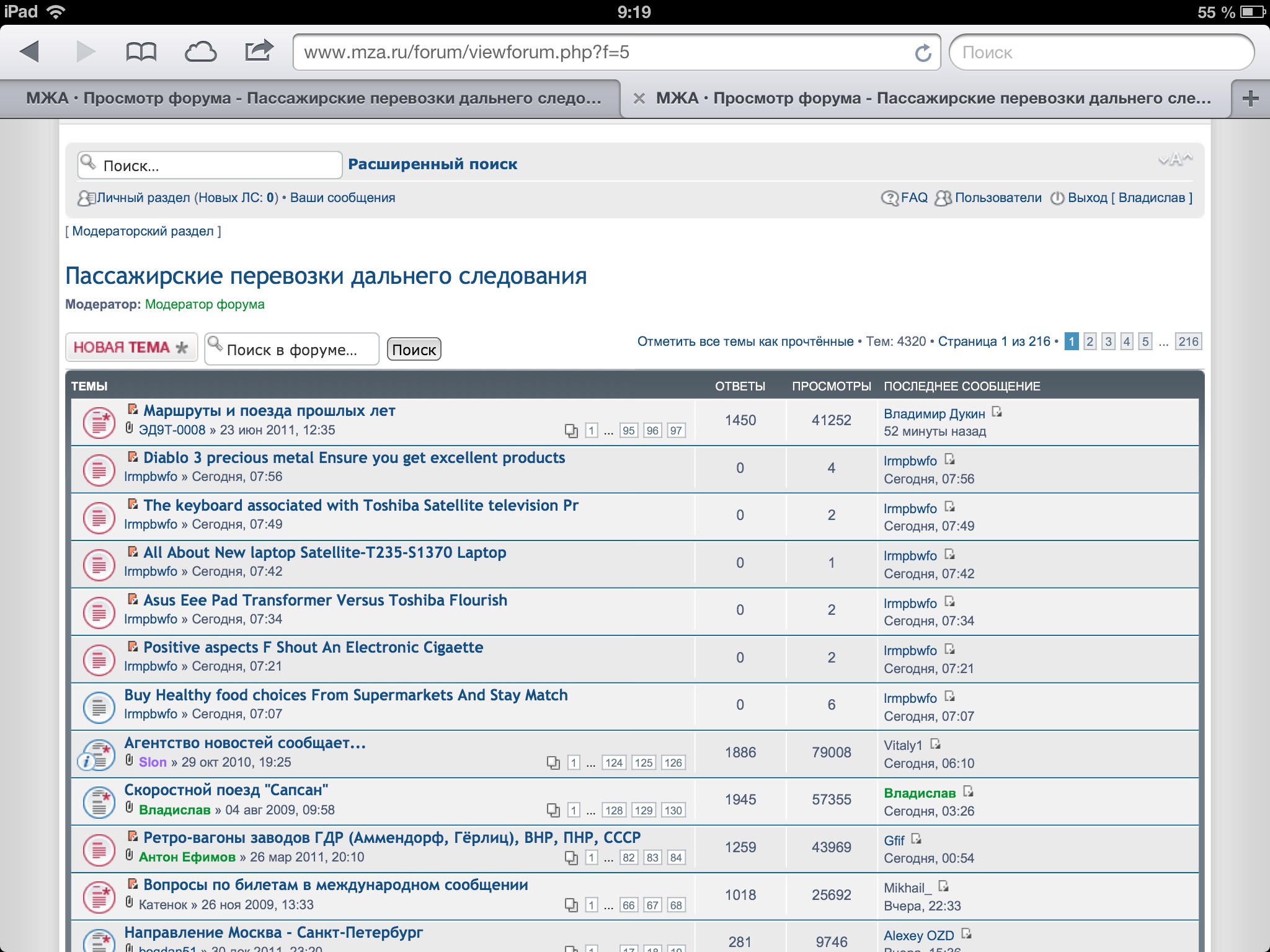Open 'Расширенный поиск' link

[432, 164]
